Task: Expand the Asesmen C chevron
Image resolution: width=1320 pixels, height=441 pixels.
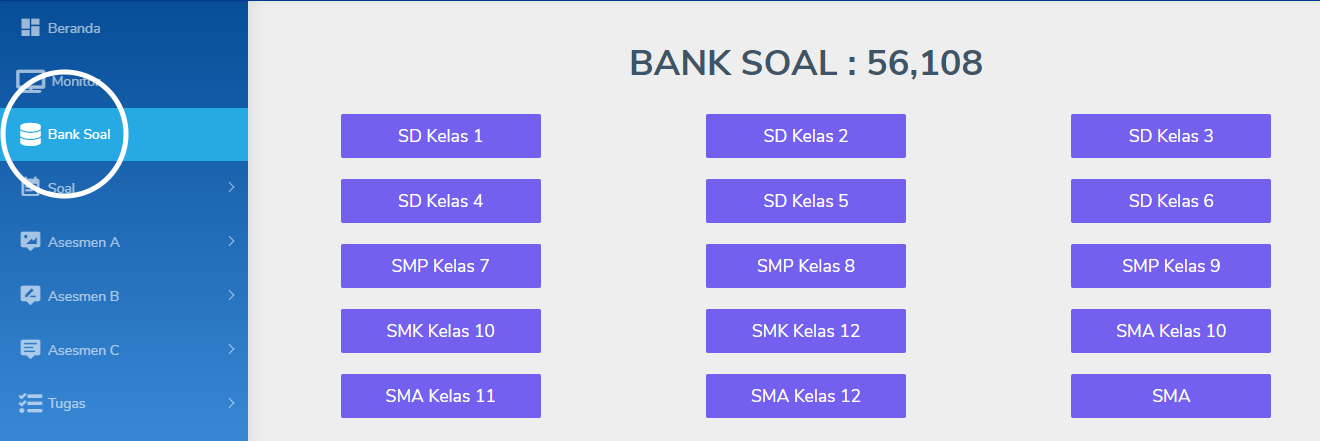Action: coord(231,349)
